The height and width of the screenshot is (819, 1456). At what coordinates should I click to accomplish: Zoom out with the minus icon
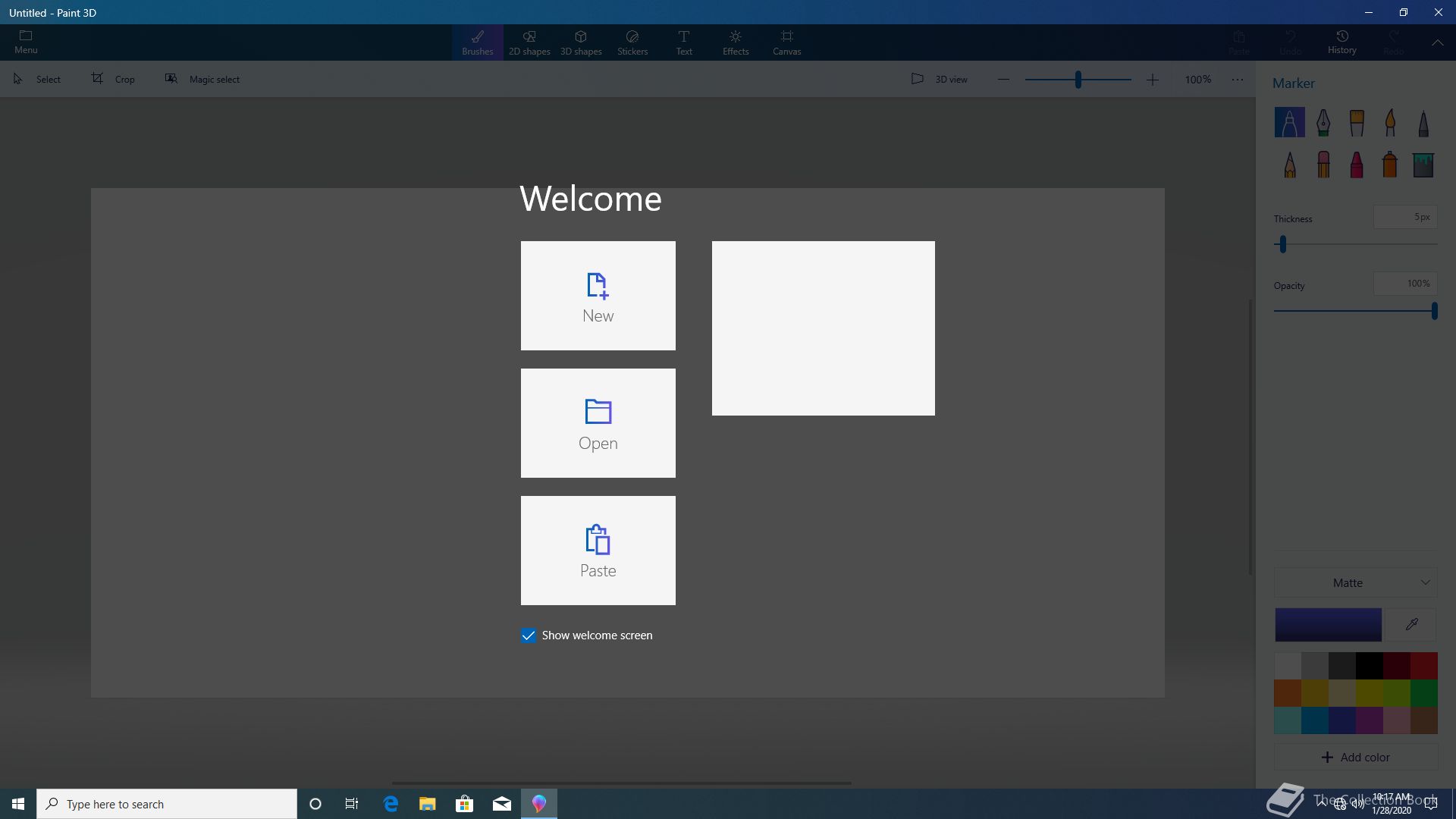[x=1003, y=79]
